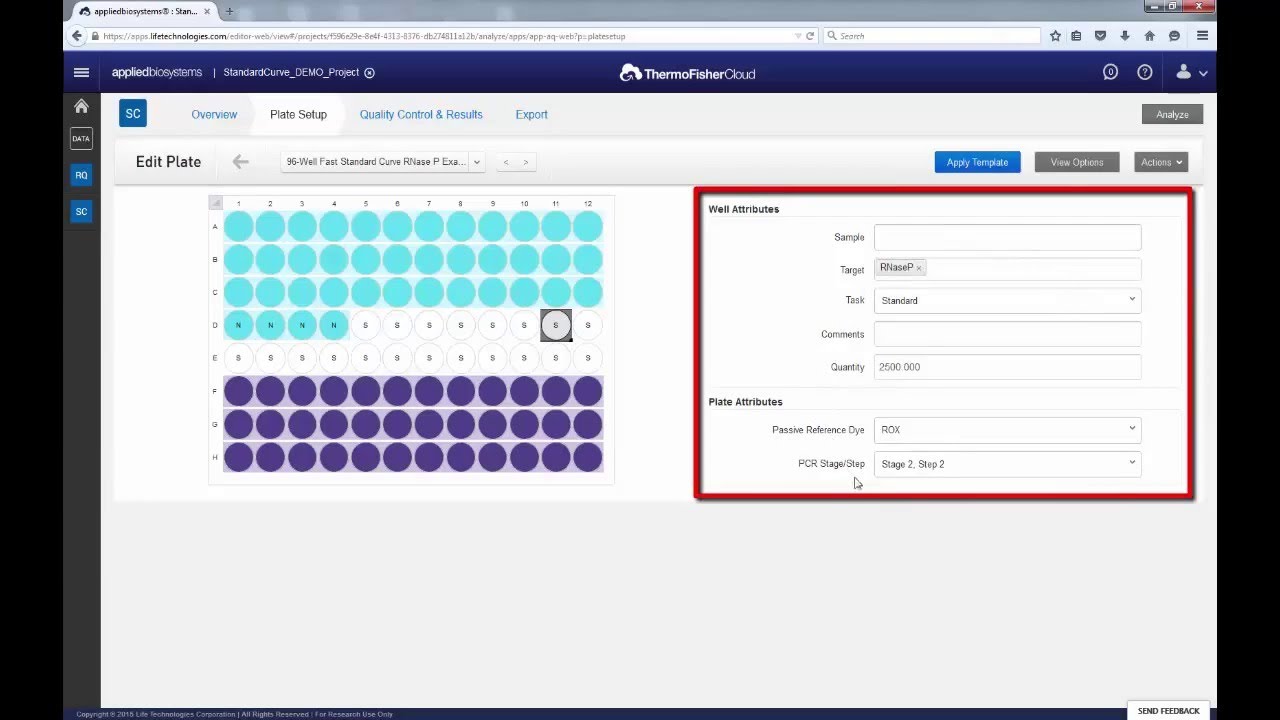Image resolution: width=1280 pixels, height=720 pixels.
Task: Click the blue SC module badge
Action: coord(133,114)
